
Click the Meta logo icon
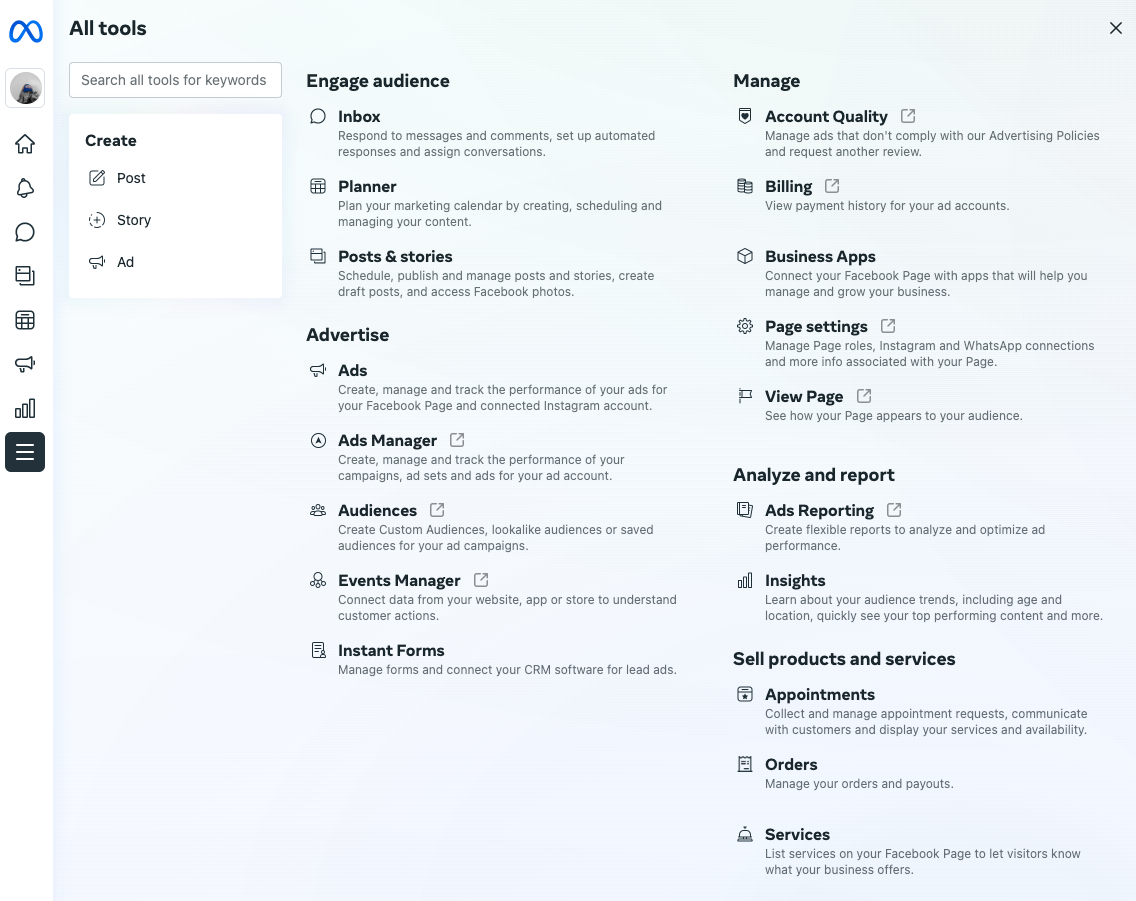pos(25,32)
